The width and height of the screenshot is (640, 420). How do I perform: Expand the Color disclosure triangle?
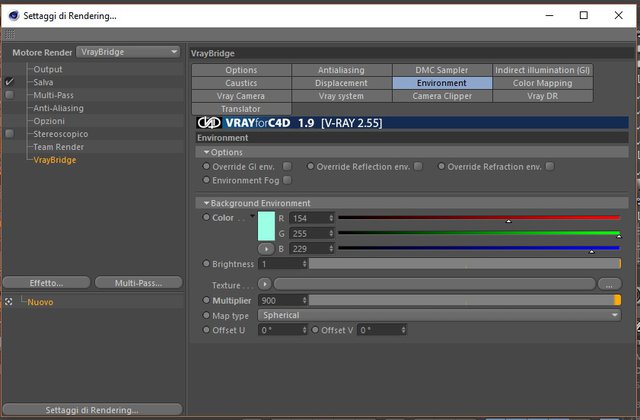[252, 216]
